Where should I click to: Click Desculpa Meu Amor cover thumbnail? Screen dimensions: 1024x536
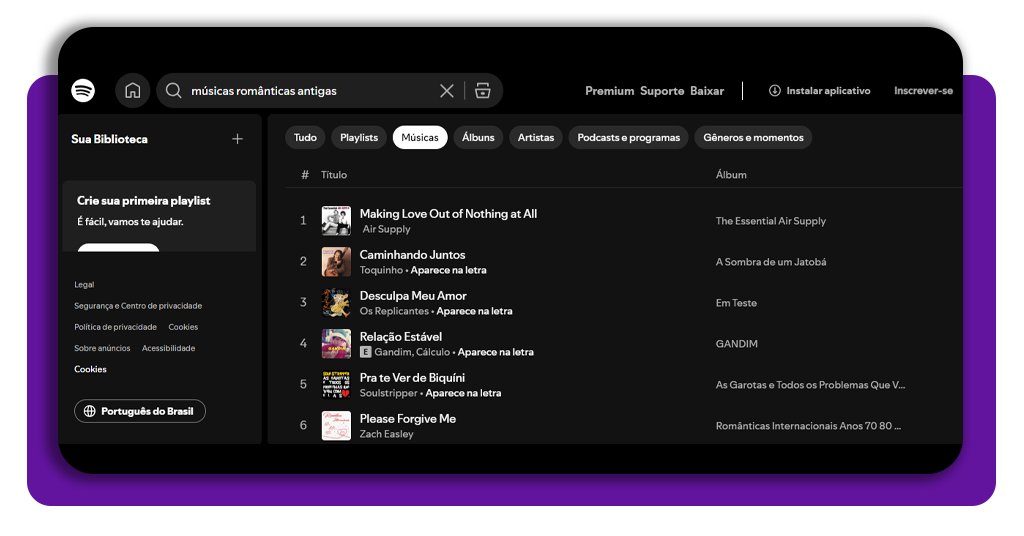(336, 303)
